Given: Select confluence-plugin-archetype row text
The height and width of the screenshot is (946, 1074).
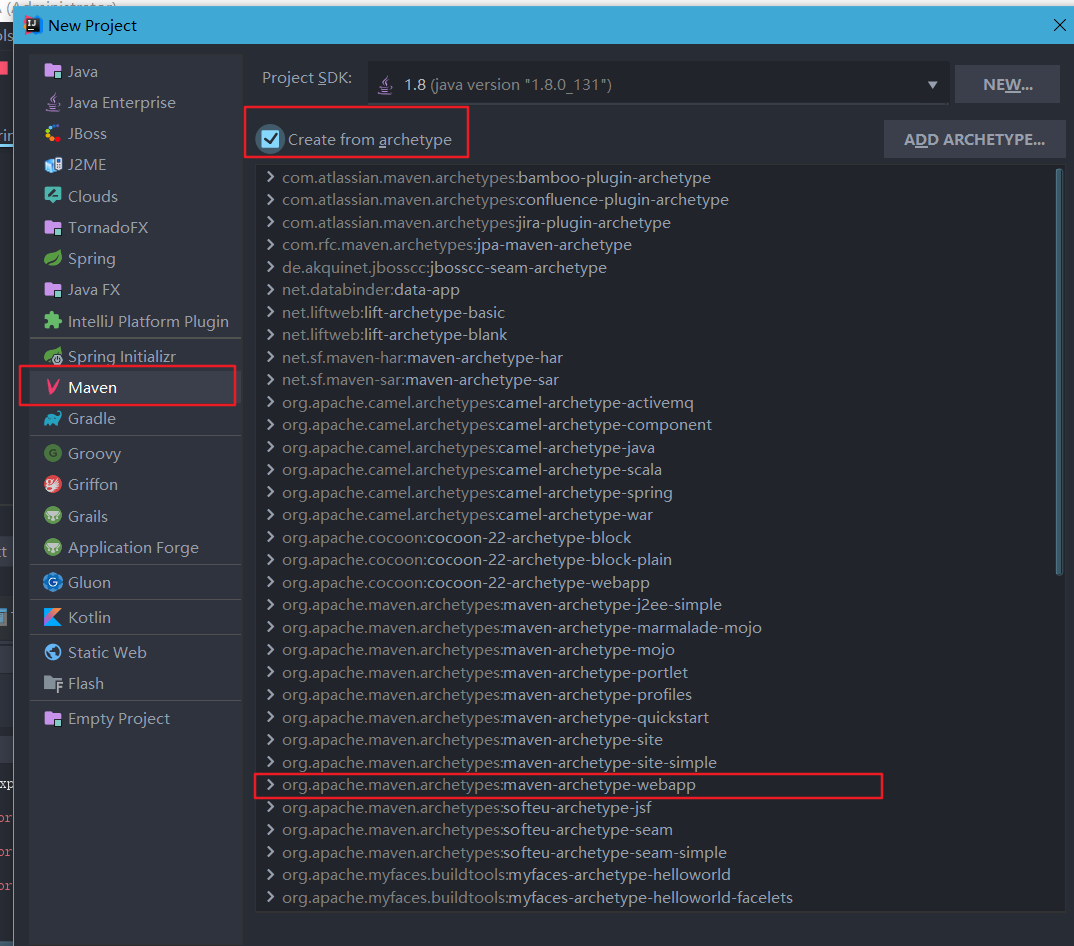Looking at the screenshot, I should click(505, 199).
